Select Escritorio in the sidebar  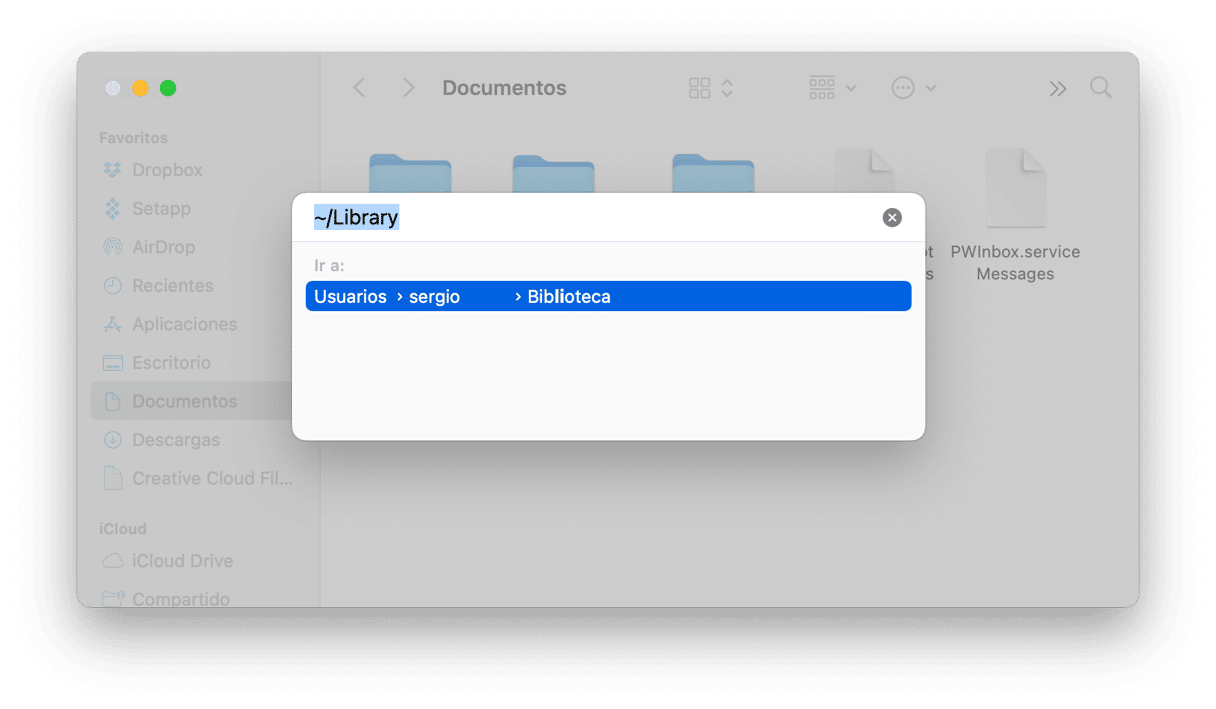coord(157,363)
